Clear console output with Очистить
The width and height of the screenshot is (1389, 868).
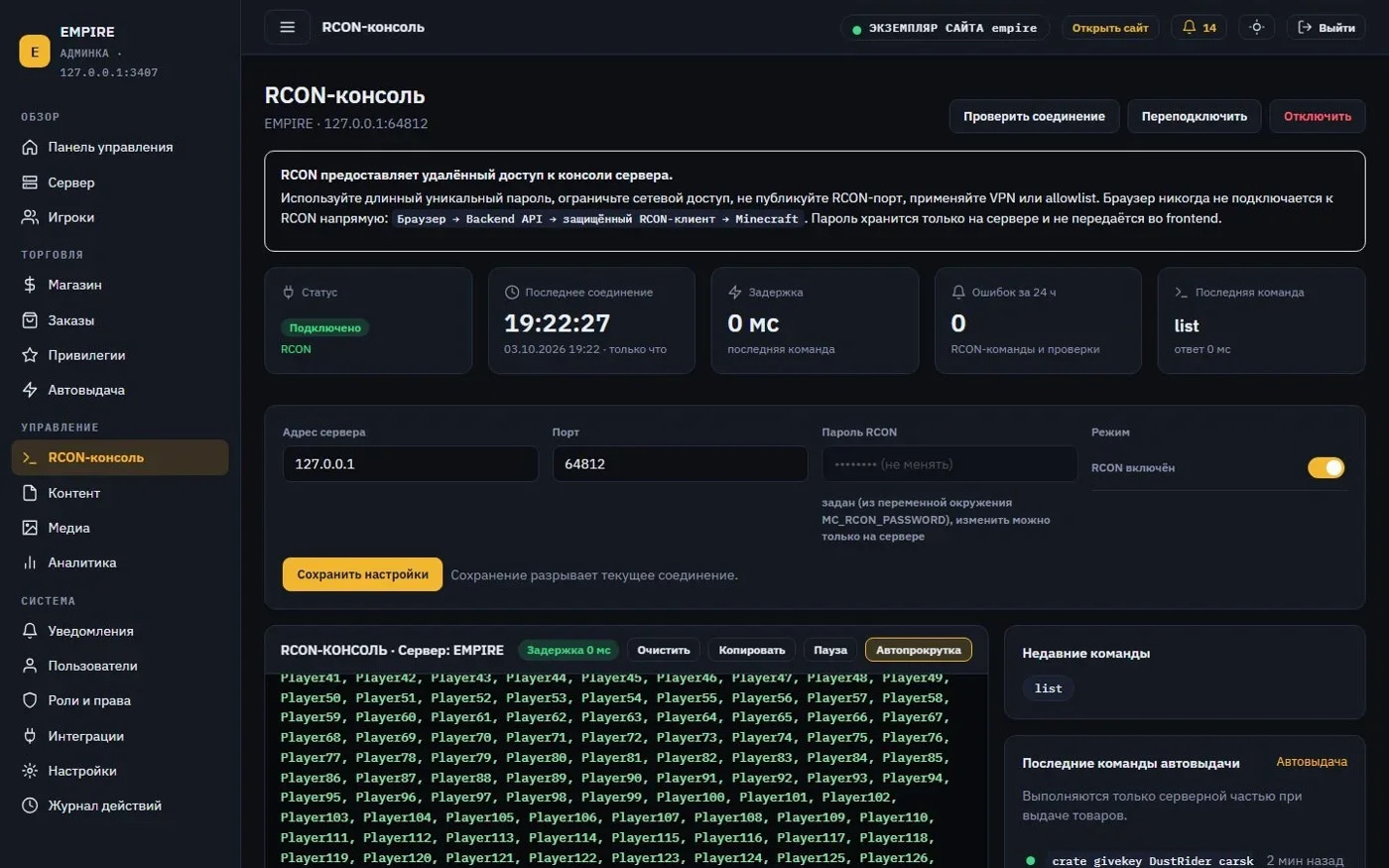click(663, 650)
